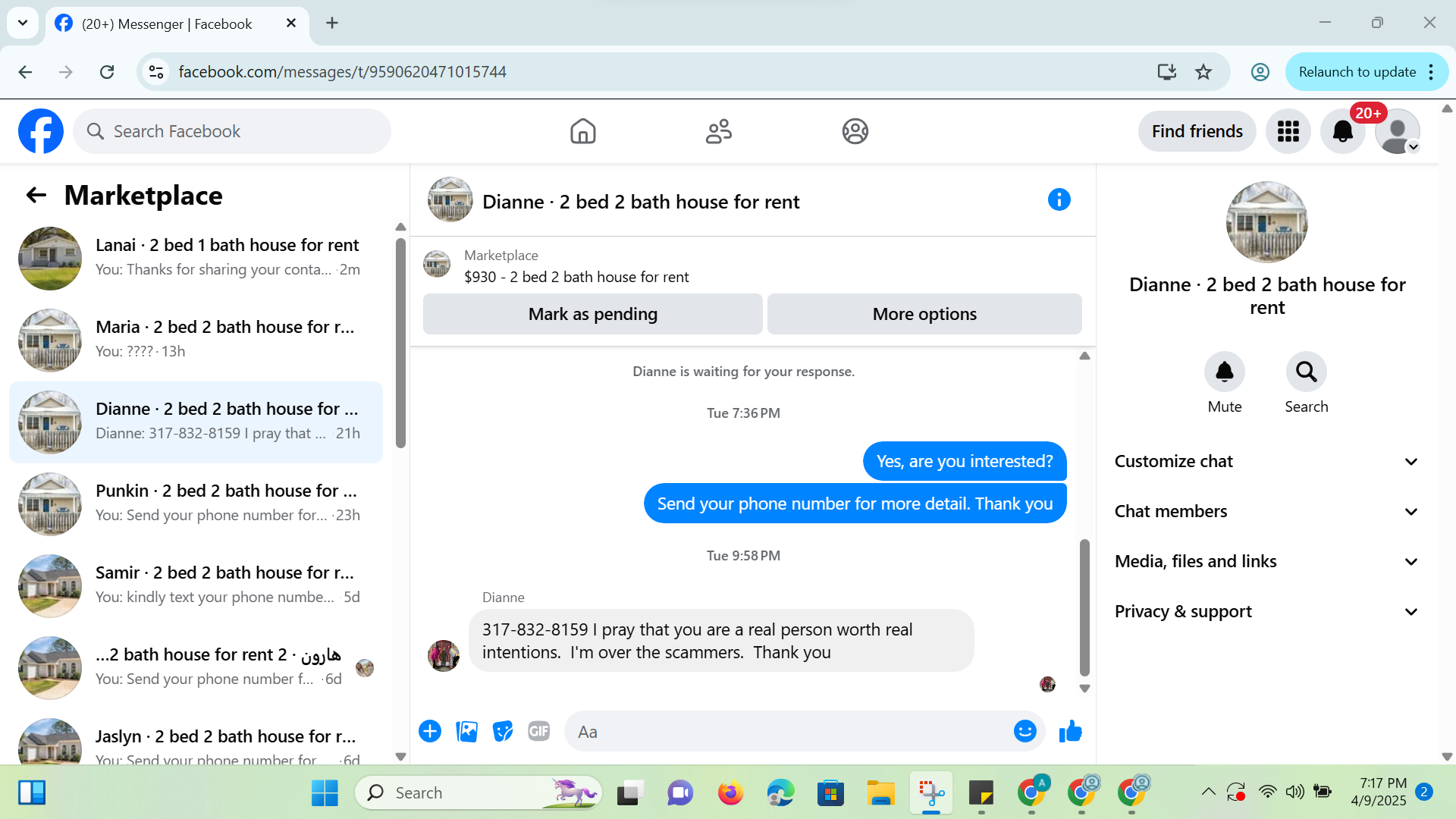This screenshot has height=819, width=1456.
Task: Close the Messenger tab
Action: click(291, 24)
